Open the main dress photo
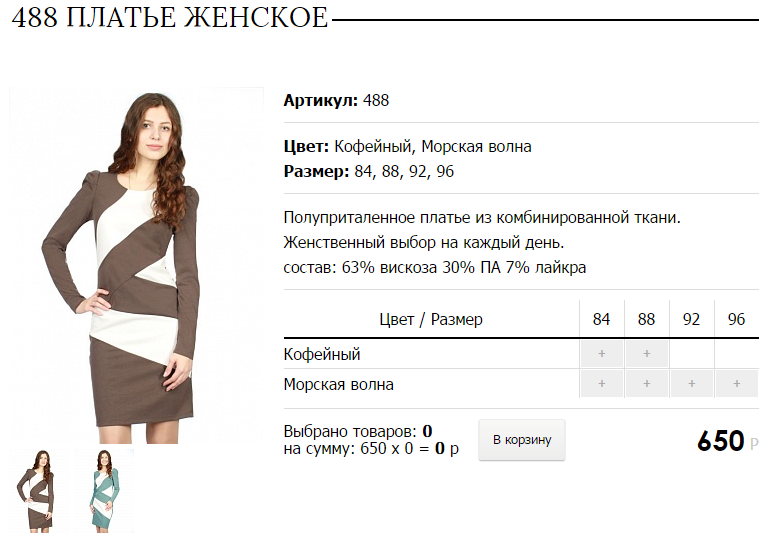Screen dimensions: 778x547 click(x=136, y=266)
